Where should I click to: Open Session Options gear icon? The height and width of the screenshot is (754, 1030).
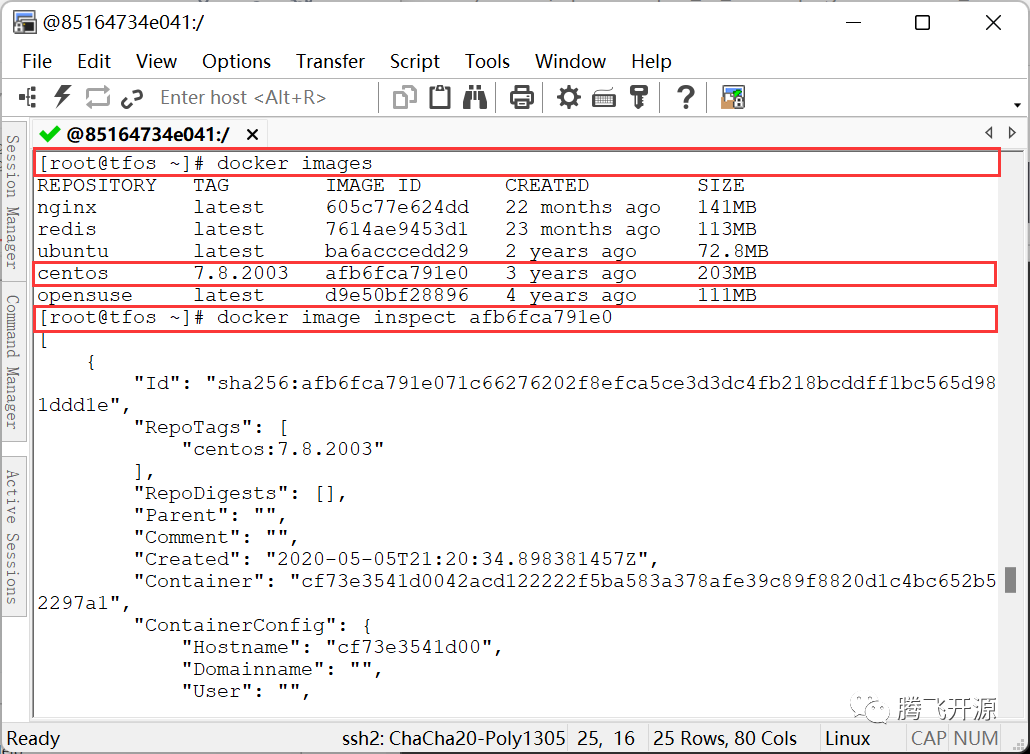[x=568, y=98]
